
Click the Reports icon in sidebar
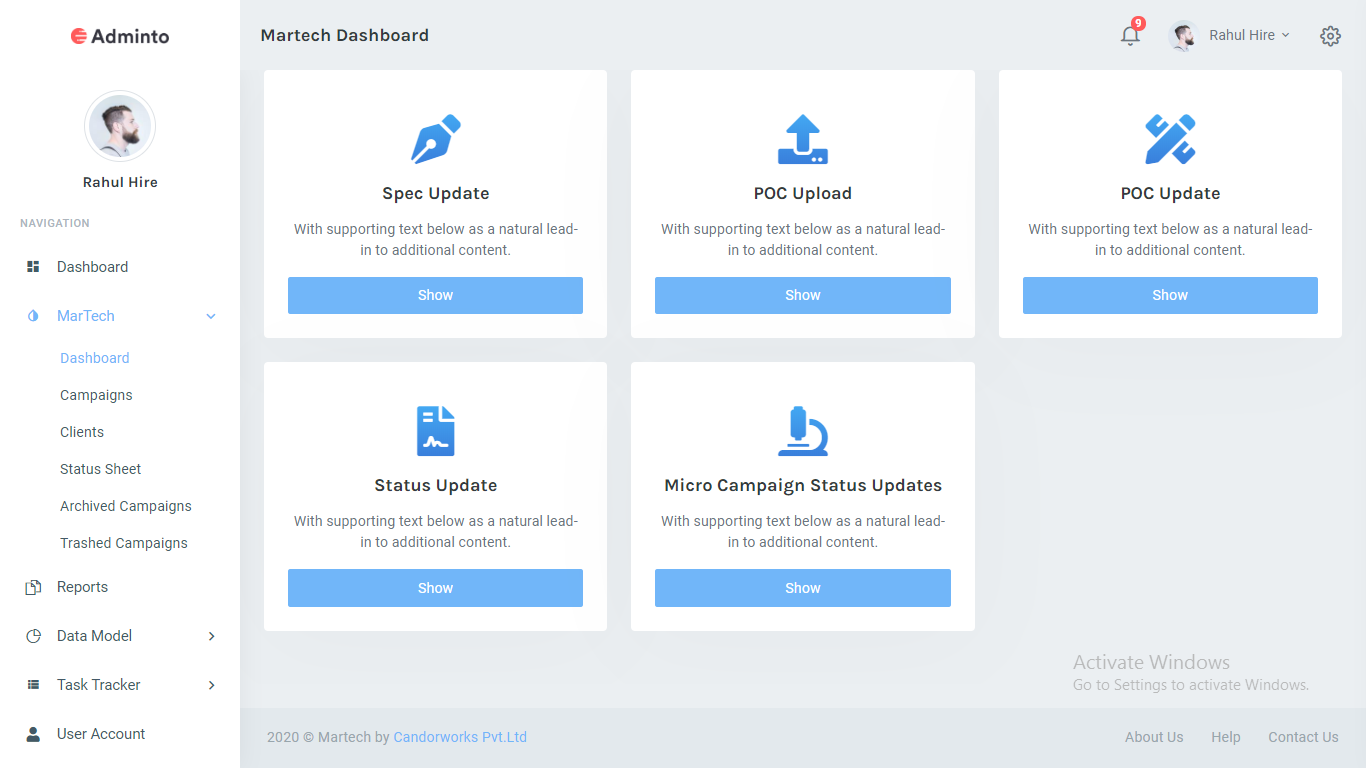(33, 587)
